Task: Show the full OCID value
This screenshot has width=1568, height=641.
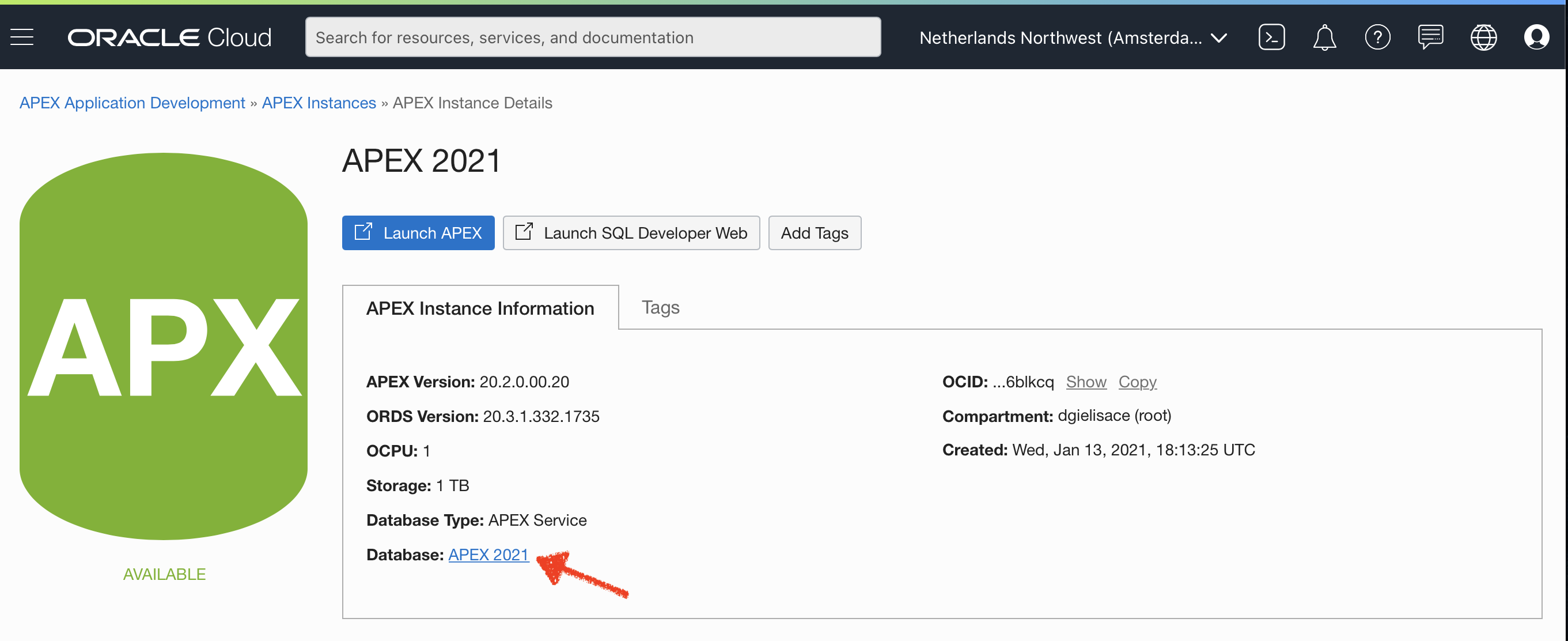Action: (x=1086, y=382)
